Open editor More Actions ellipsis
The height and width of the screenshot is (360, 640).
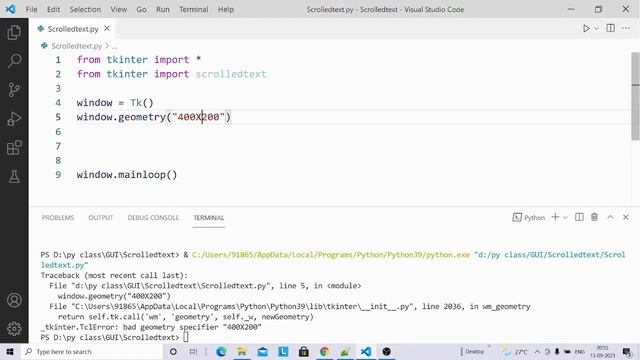tap(626, 28)
